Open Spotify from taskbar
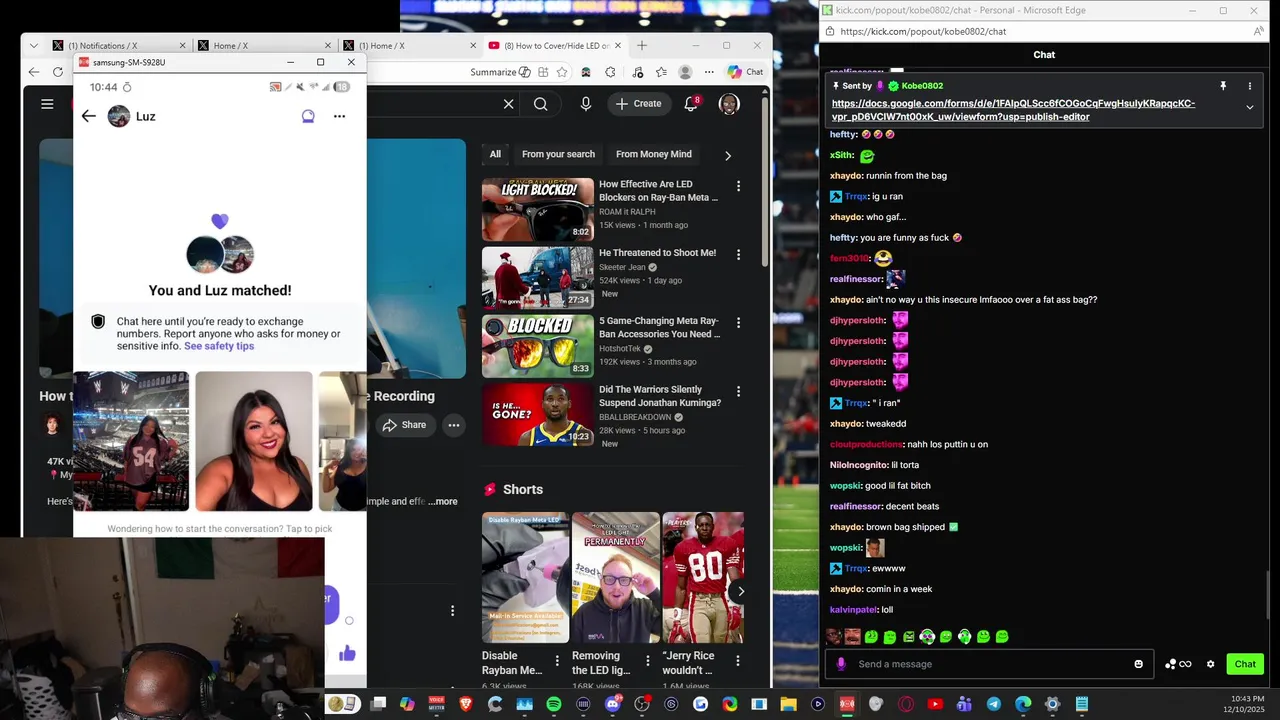This screenshot has width=1280, height=720. pyautogui.click(x=554, y=704)
